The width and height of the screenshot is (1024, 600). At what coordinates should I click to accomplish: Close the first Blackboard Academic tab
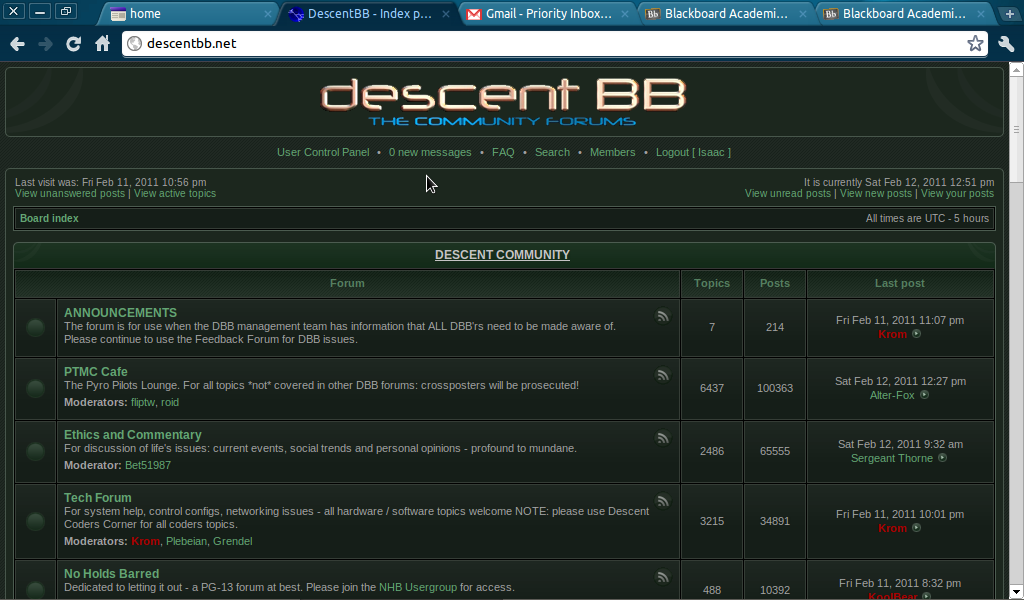[x=803, y=14]
